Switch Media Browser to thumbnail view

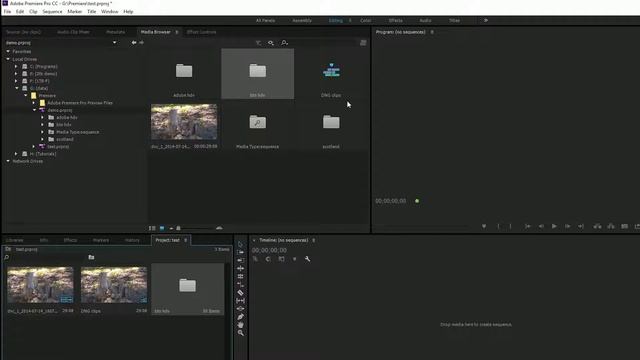(162, 228)
